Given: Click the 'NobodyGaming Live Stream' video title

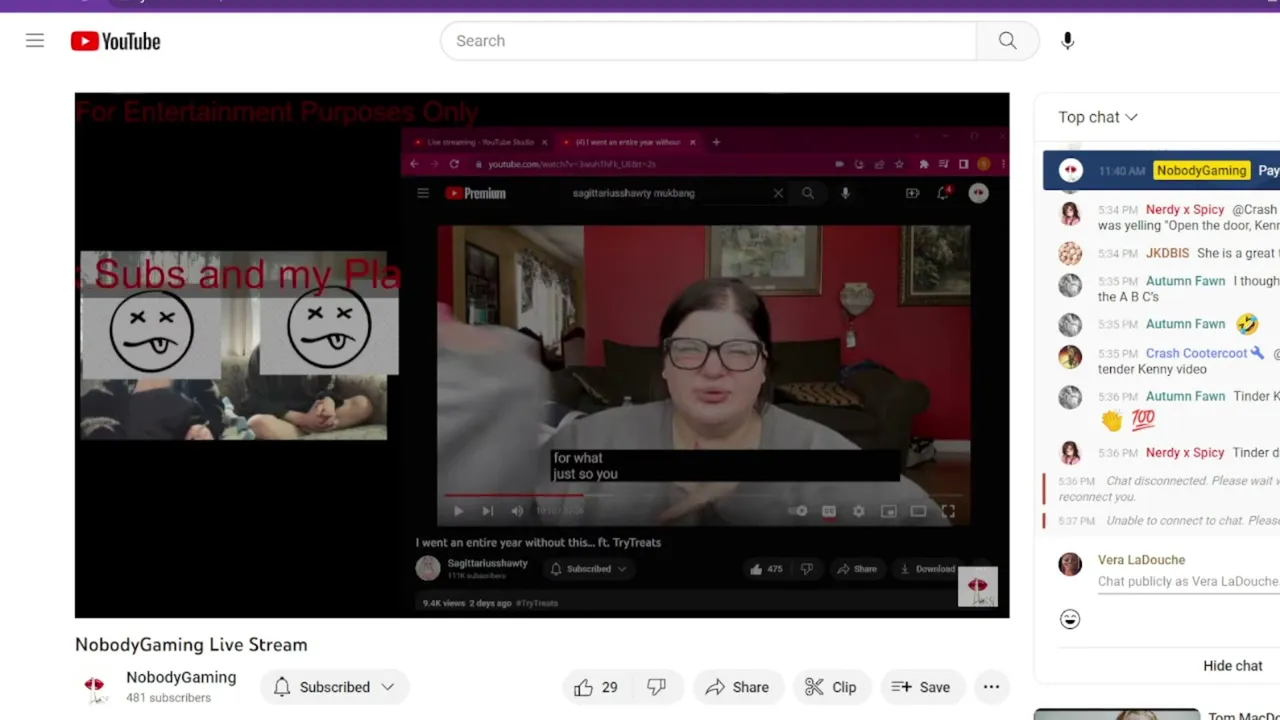Looking at the screenshot, I should [191, 645].
